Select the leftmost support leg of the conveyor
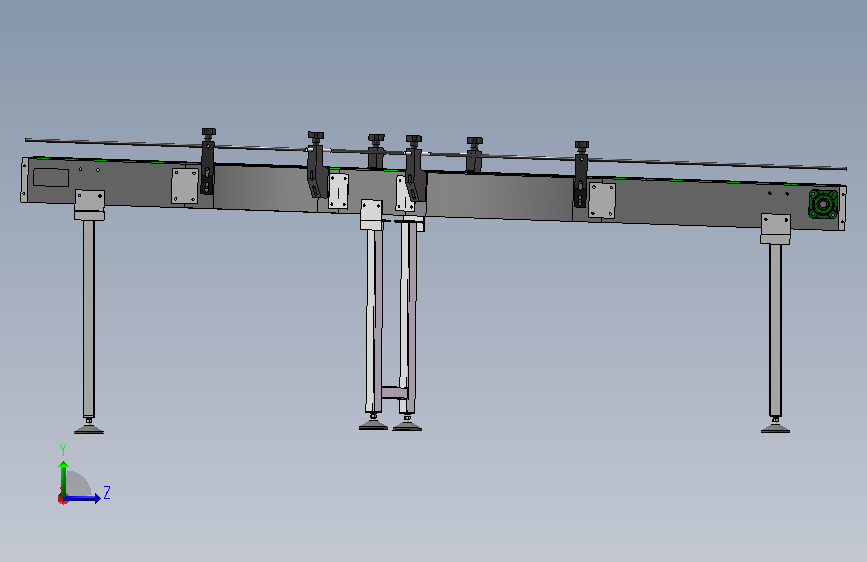The image size is (867, 562). pos(88,319)
